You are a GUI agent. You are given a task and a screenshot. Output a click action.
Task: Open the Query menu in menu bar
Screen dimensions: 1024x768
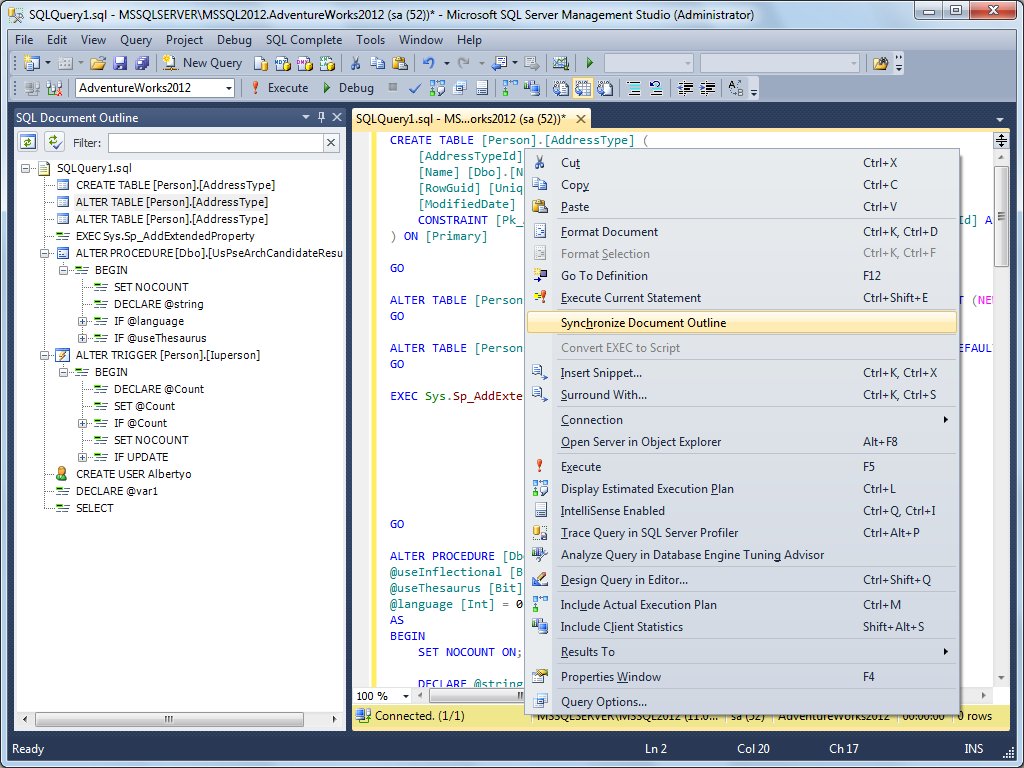pos(136,40)
